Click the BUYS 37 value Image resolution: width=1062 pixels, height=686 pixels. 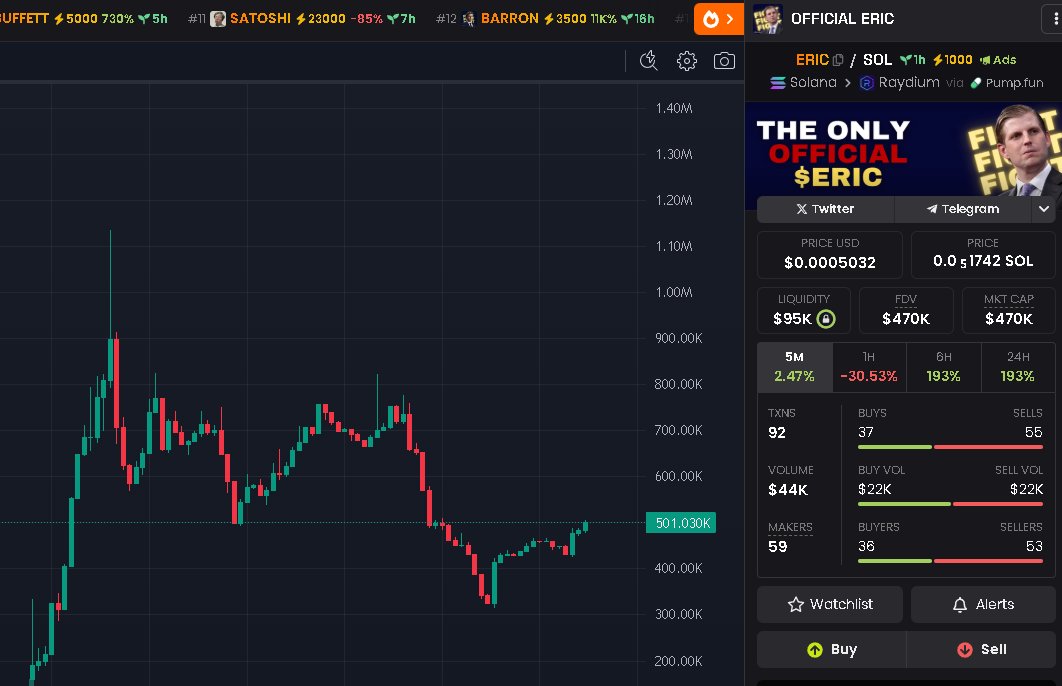pos(866,432)
